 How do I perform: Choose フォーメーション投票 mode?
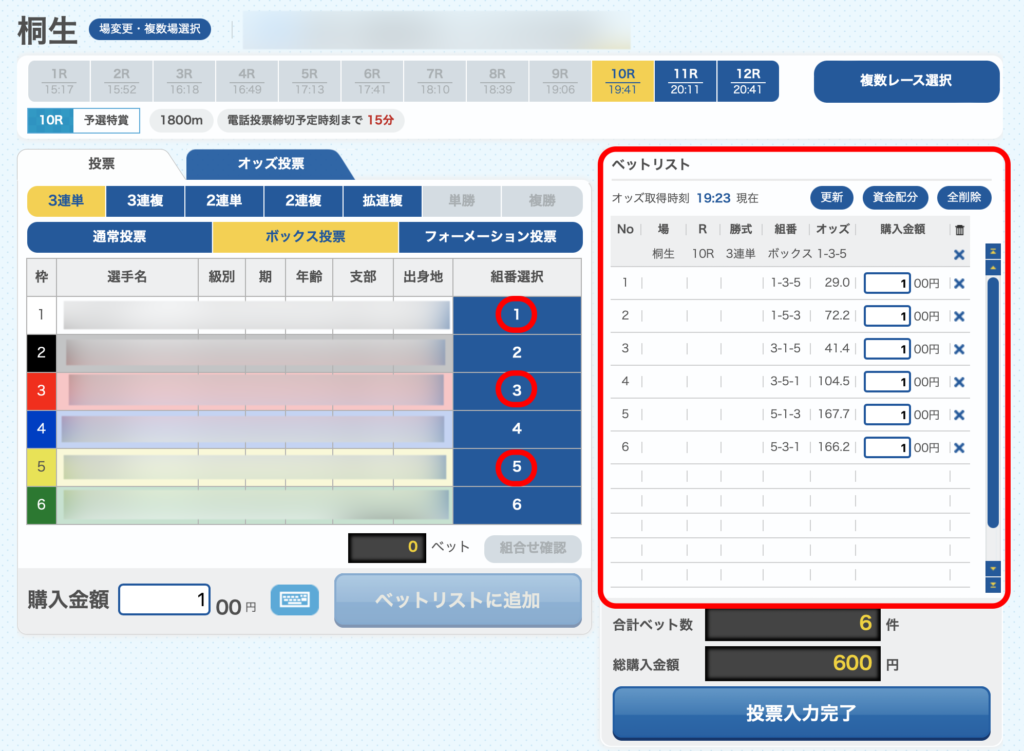point(490,237)
